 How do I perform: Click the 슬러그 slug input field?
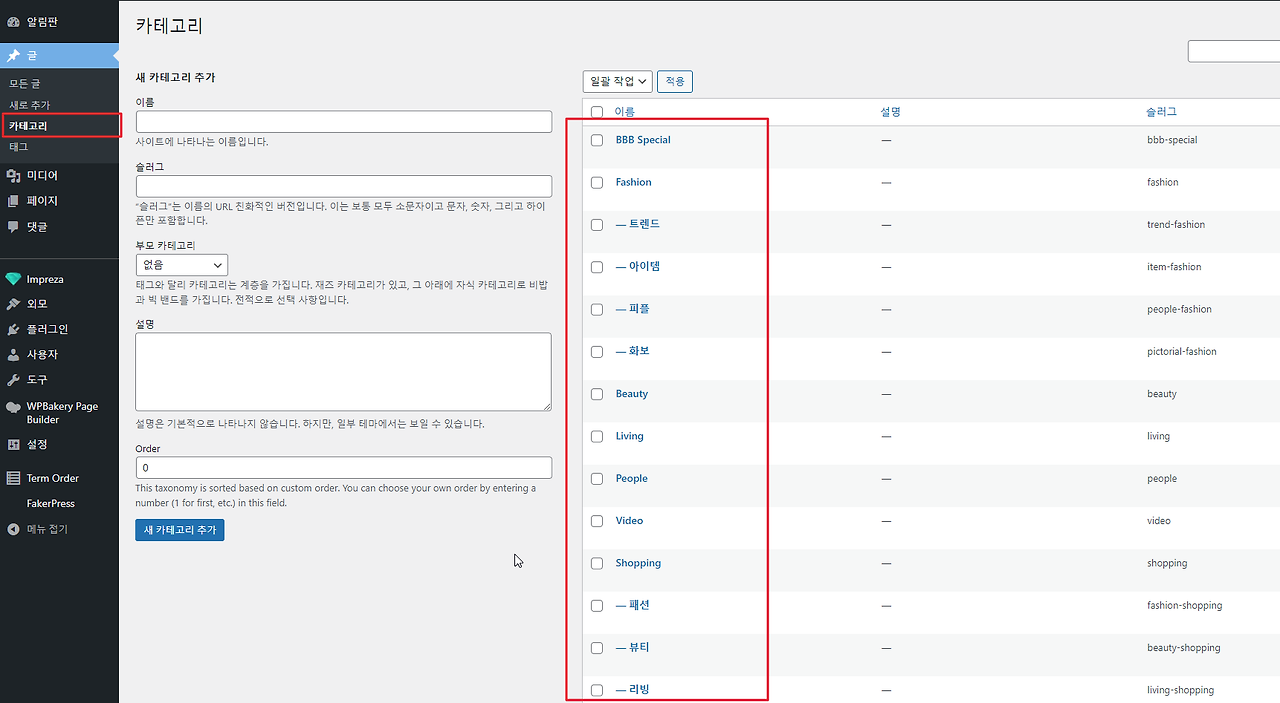[344, 186]
